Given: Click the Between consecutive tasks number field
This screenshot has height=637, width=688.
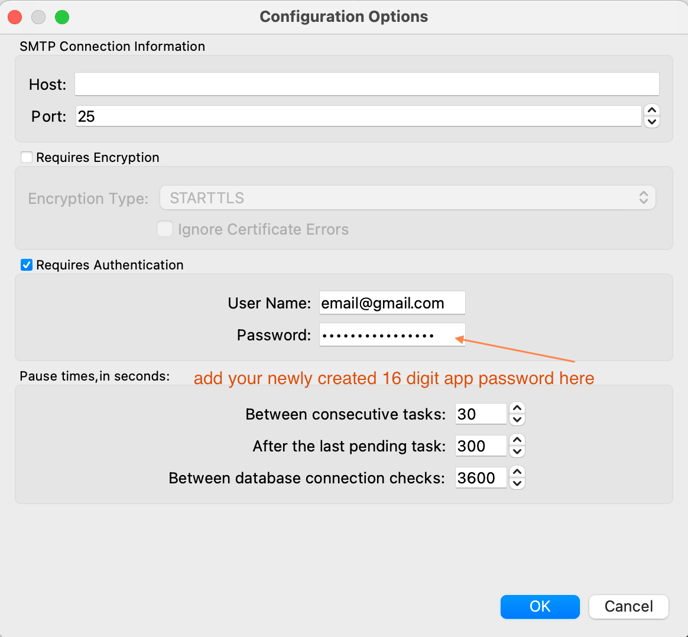Looking at the screenshot, I should [x=480, y=414].
